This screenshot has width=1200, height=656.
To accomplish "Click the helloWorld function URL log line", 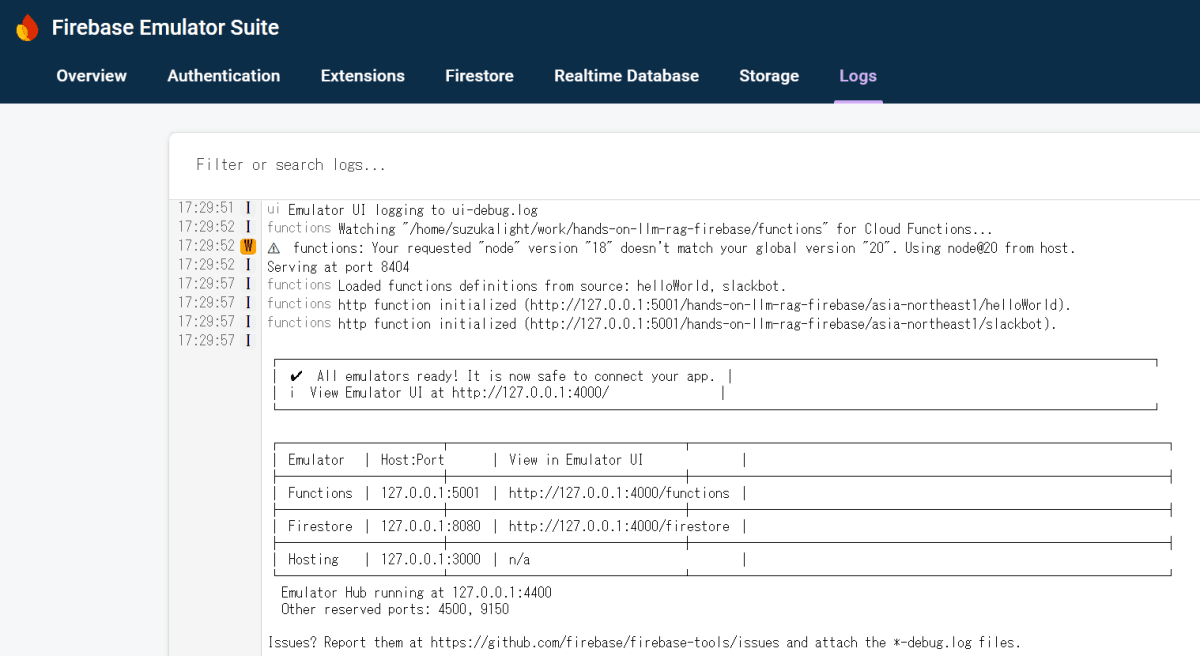I will click(x=669, y=304).
